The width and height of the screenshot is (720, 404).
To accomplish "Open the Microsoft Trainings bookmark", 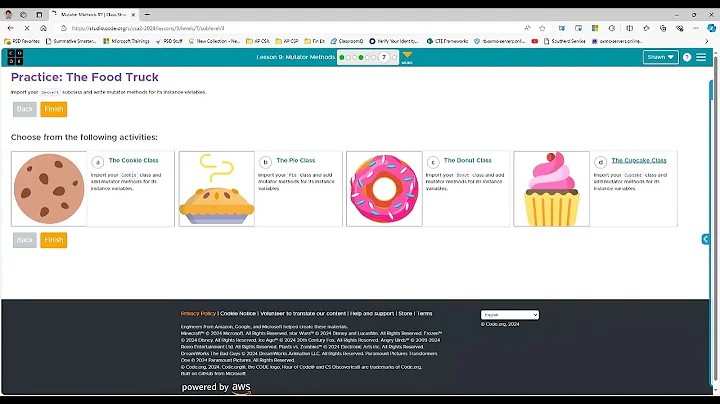I will [x=126, y=41].
